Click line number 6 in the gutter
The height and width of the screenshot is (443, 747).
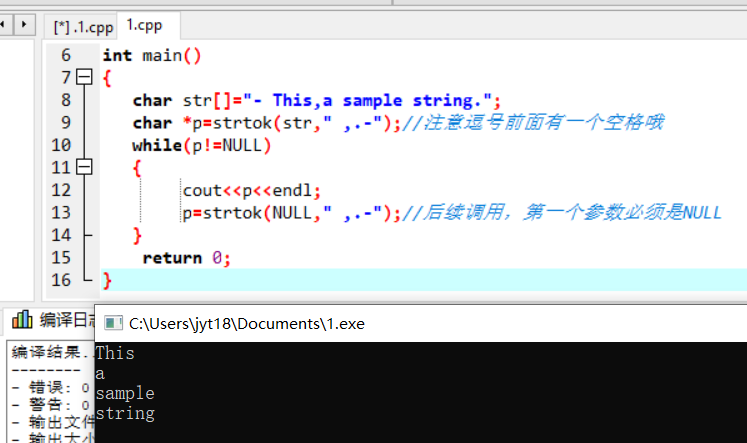[66, 55]
